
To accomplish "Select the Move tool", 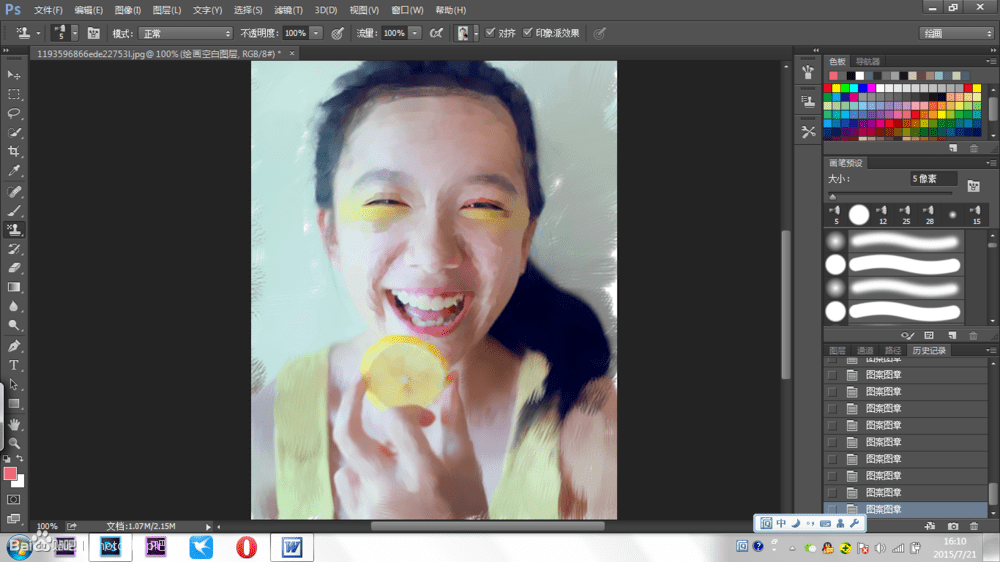I will pyautogui.click(x=13, y=75).
